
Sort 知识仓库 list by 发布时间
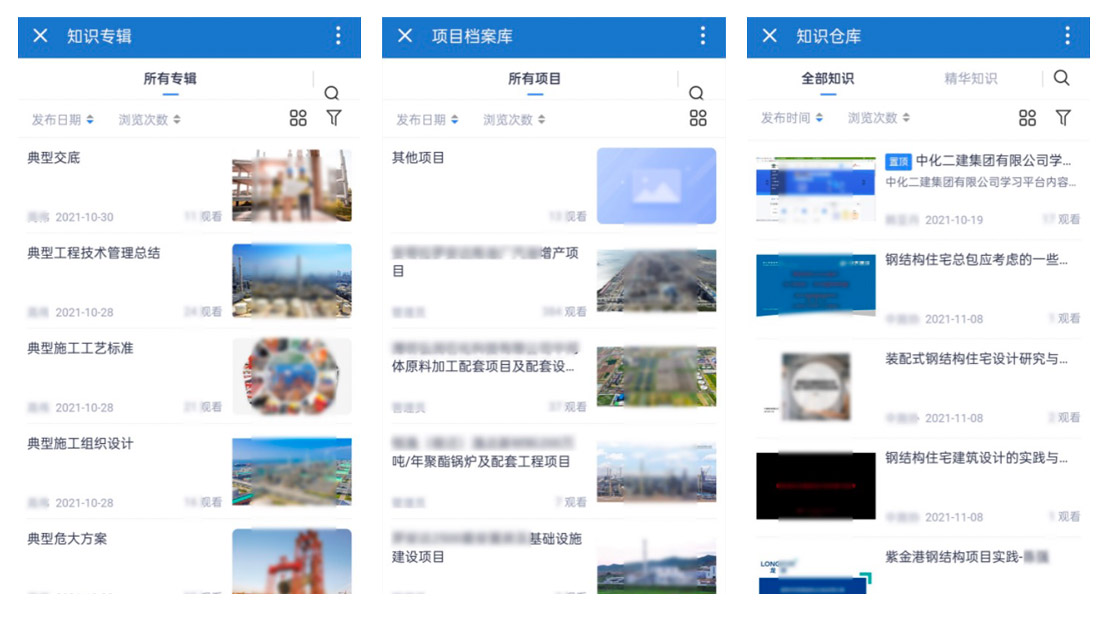[x=791, y=118]
